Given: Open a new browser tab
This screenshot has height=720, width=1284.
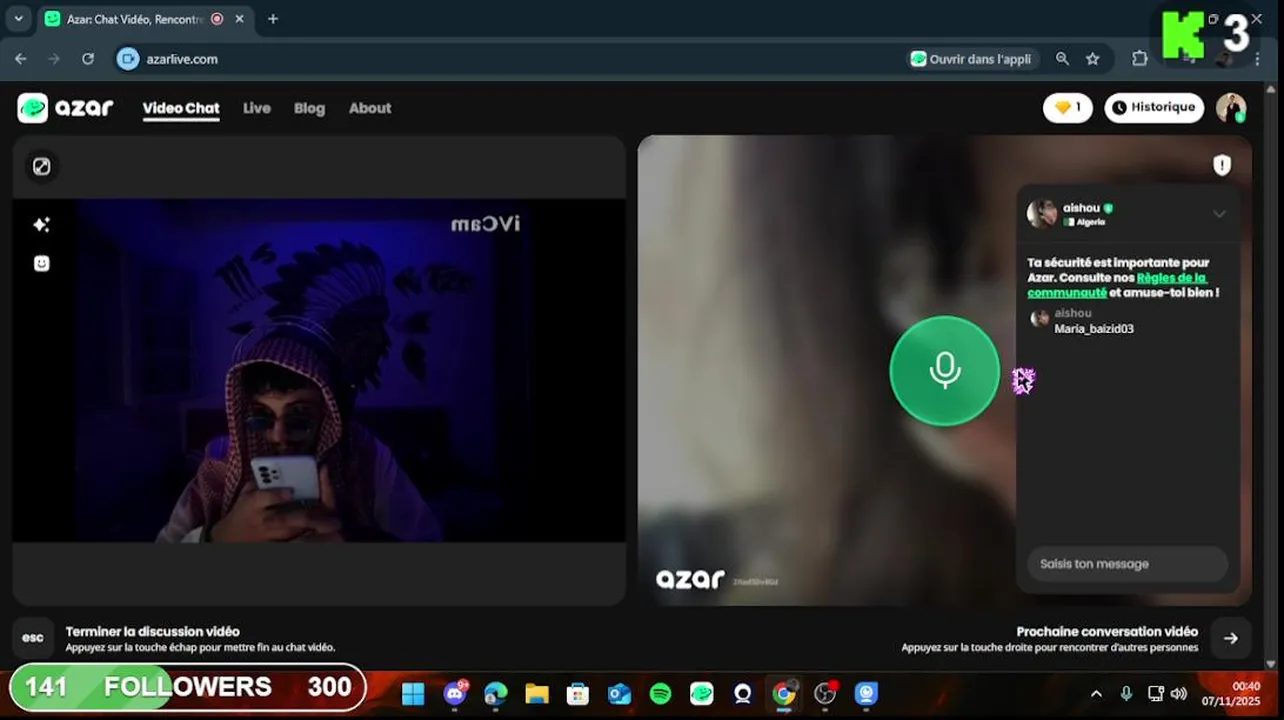Looking at the screenshot, I should point(273,19).
